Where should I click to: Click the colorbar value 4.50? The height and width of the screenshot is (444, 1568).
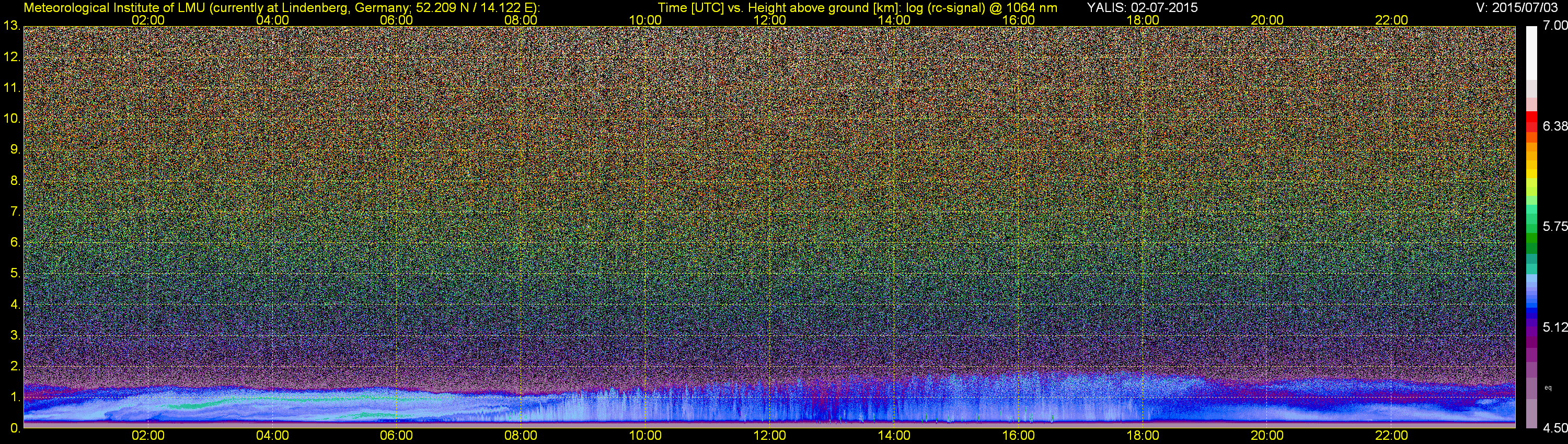(1554, 428)
